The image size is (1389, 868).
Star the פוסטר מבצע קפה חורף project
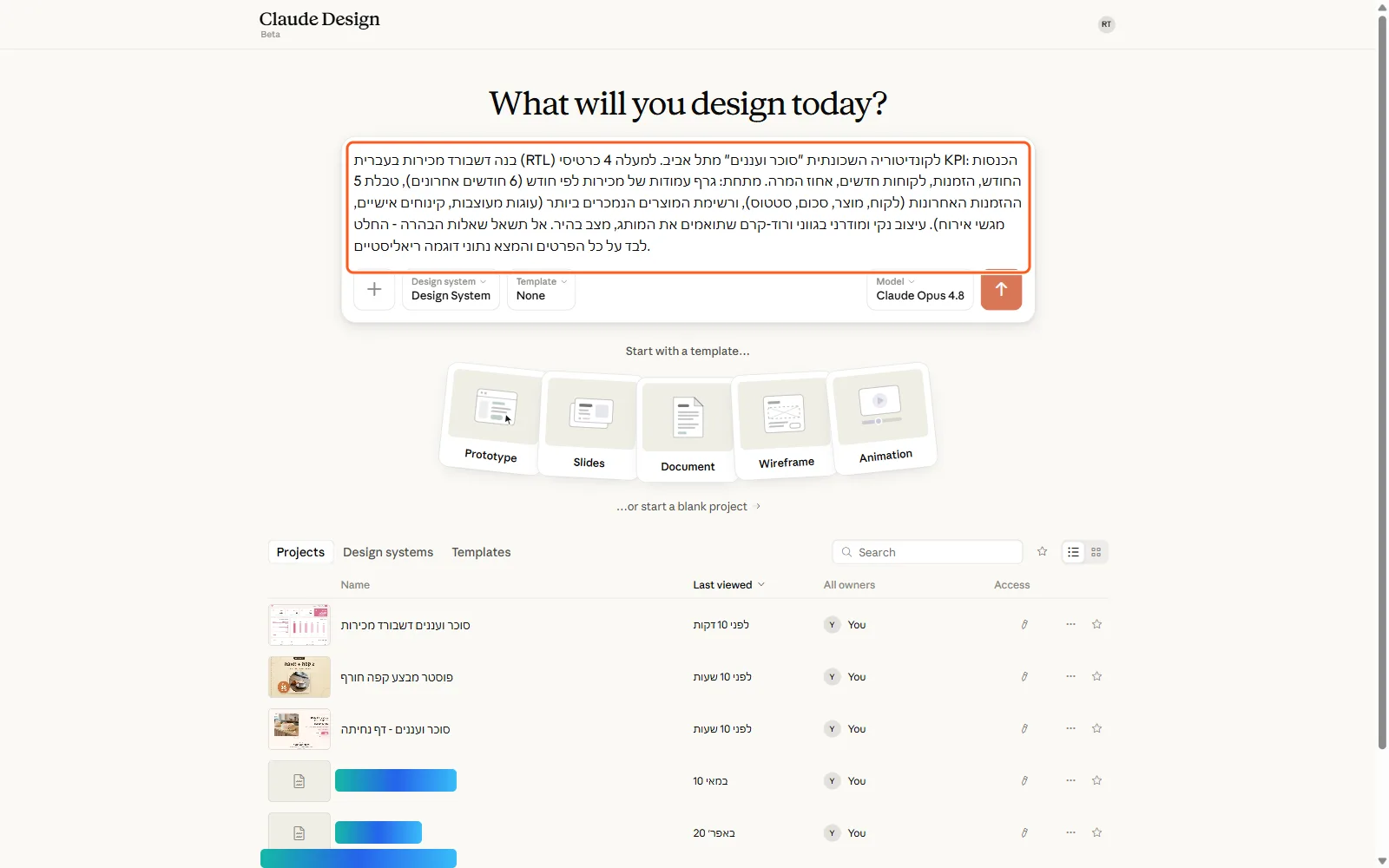[1097, 677]
